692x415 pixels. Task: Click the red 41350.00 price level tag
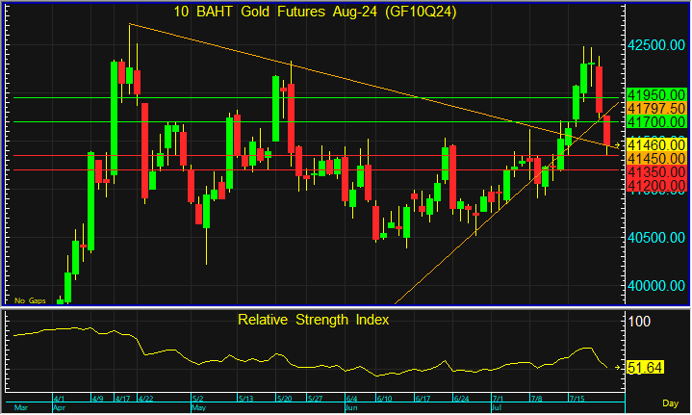(x=652, y=172)
